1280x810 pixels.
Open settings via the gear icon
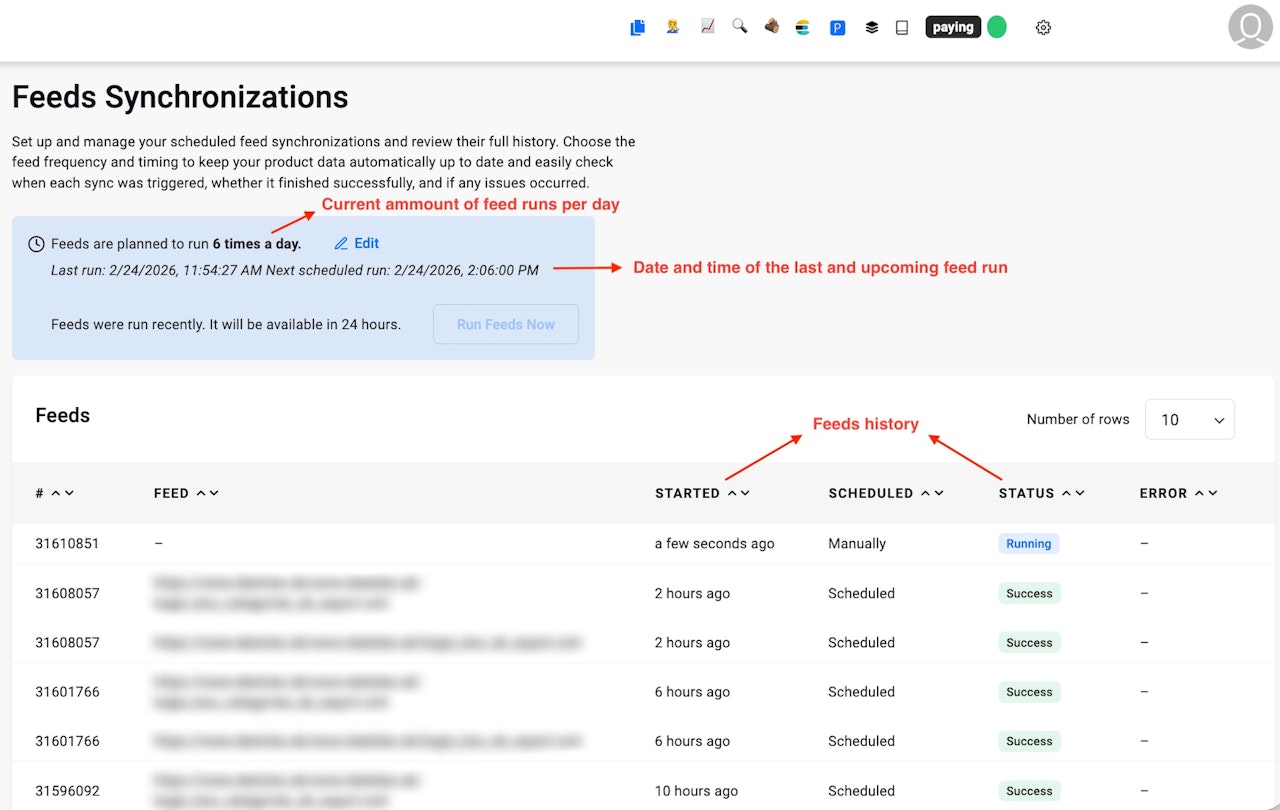[1043, 28]
